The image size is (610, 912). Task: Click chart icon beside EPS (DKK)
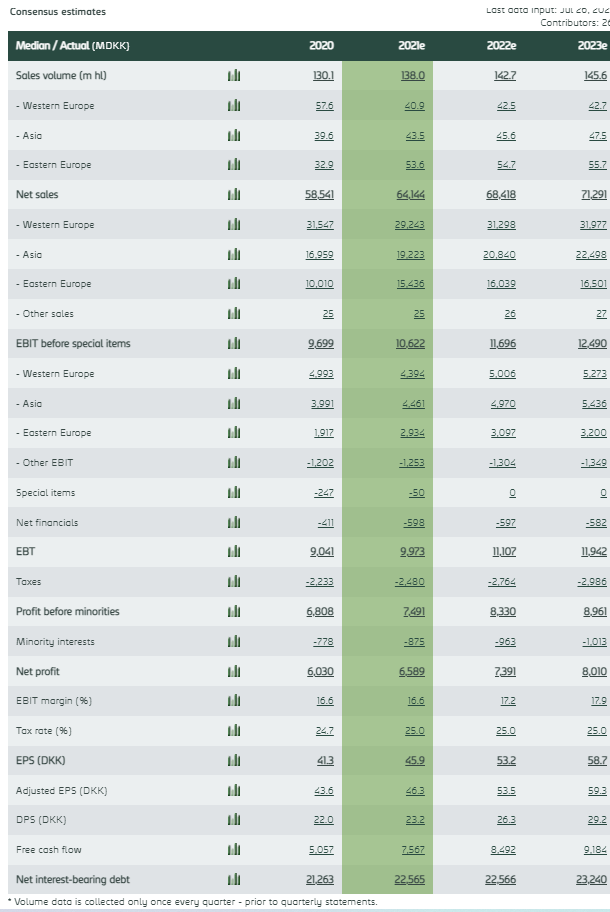(234, 761)
